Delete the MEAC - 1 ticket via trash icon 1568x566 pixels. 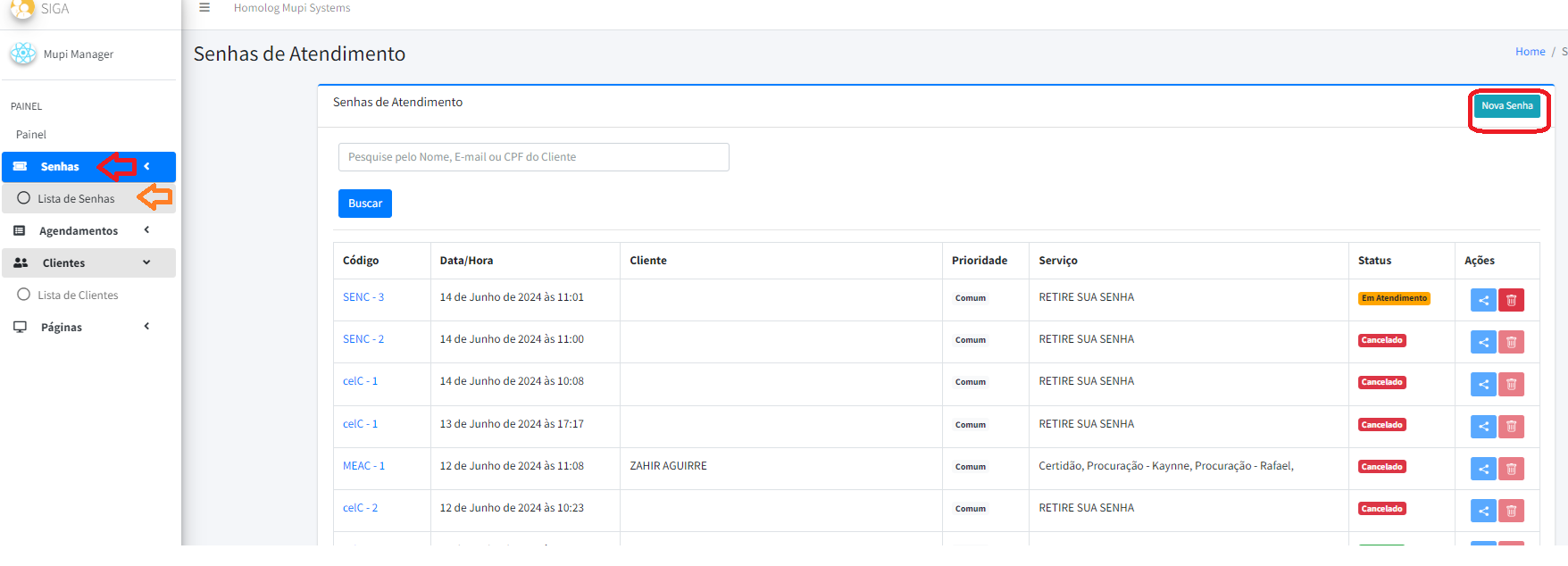pyautogui.click(x=1511, y=469)
